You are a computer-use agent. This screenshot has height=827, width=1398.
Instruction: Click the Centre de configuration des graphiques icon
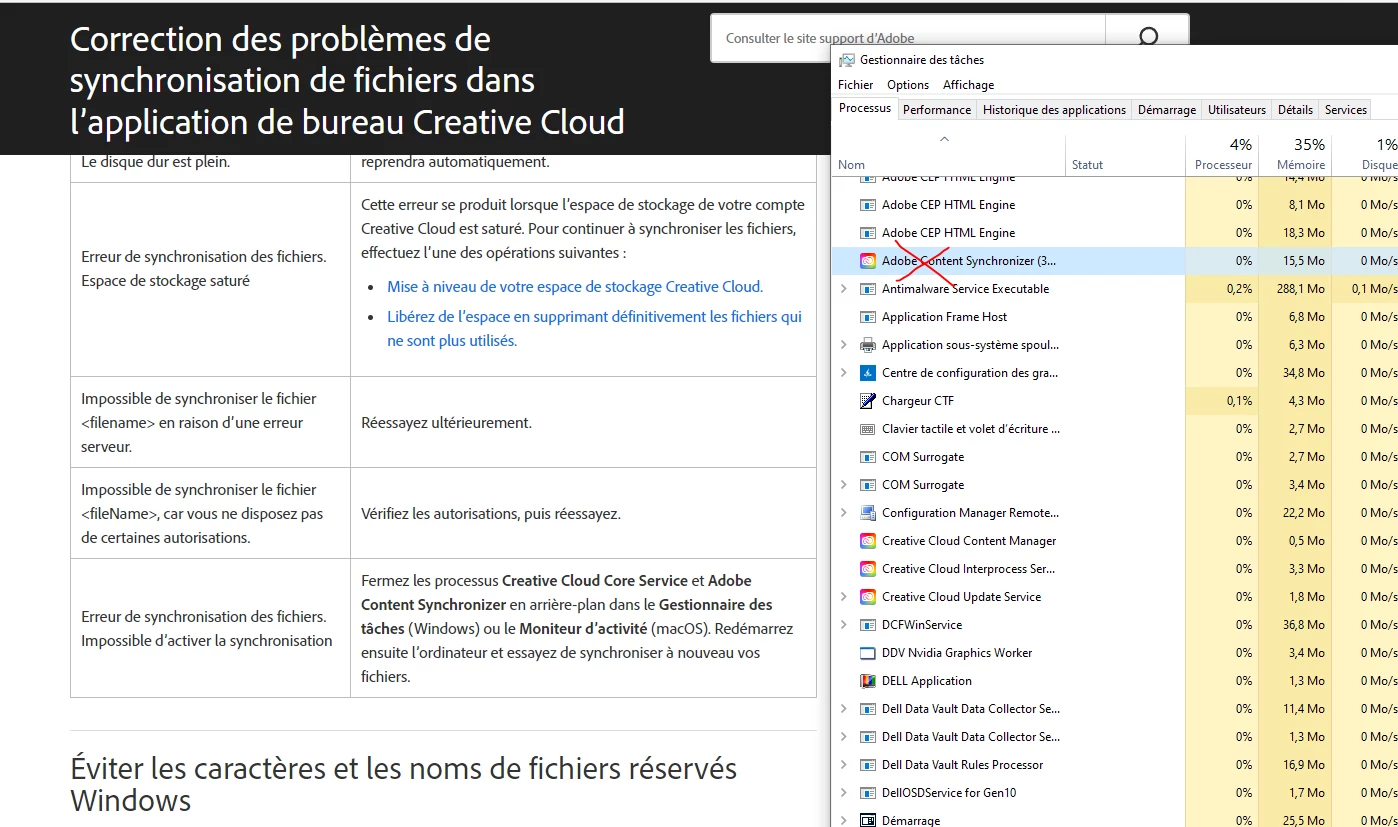[868, 373]
